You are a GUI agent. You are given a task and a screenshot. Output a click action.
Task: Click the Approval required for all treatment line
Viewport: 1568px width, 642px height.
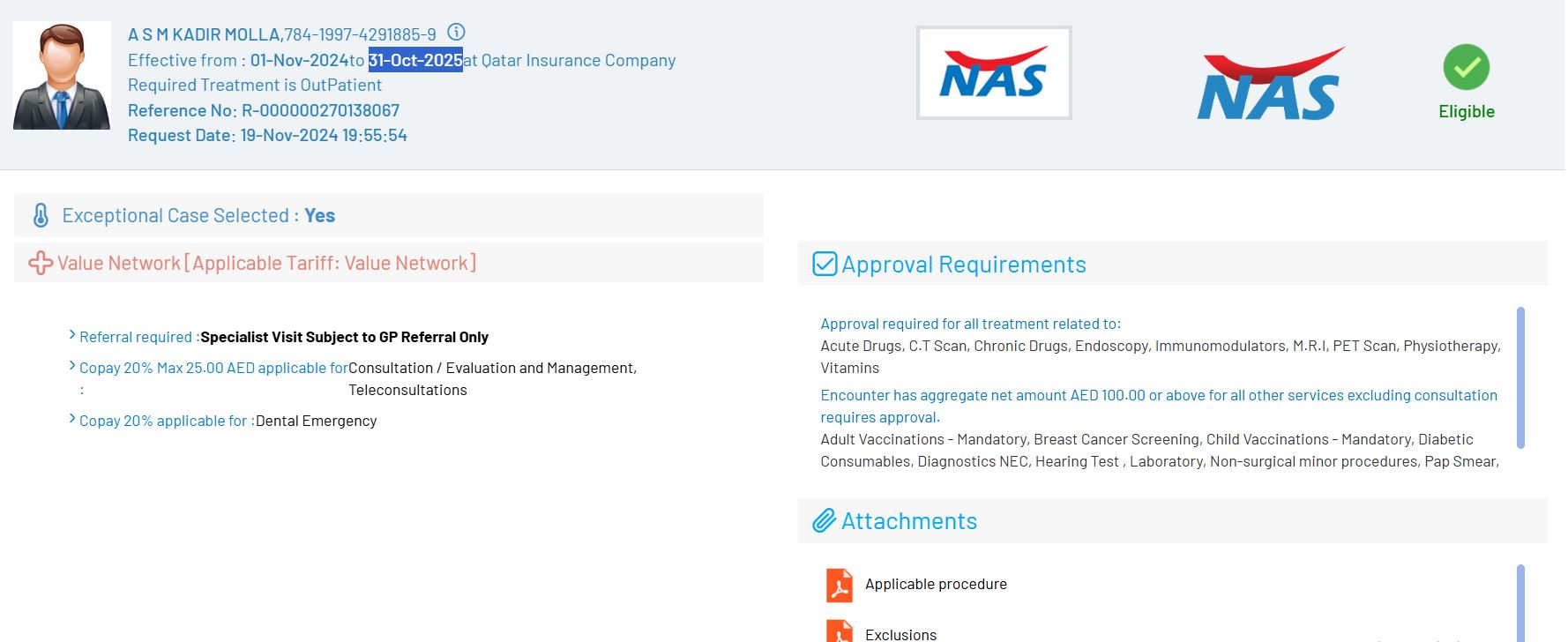971,324
